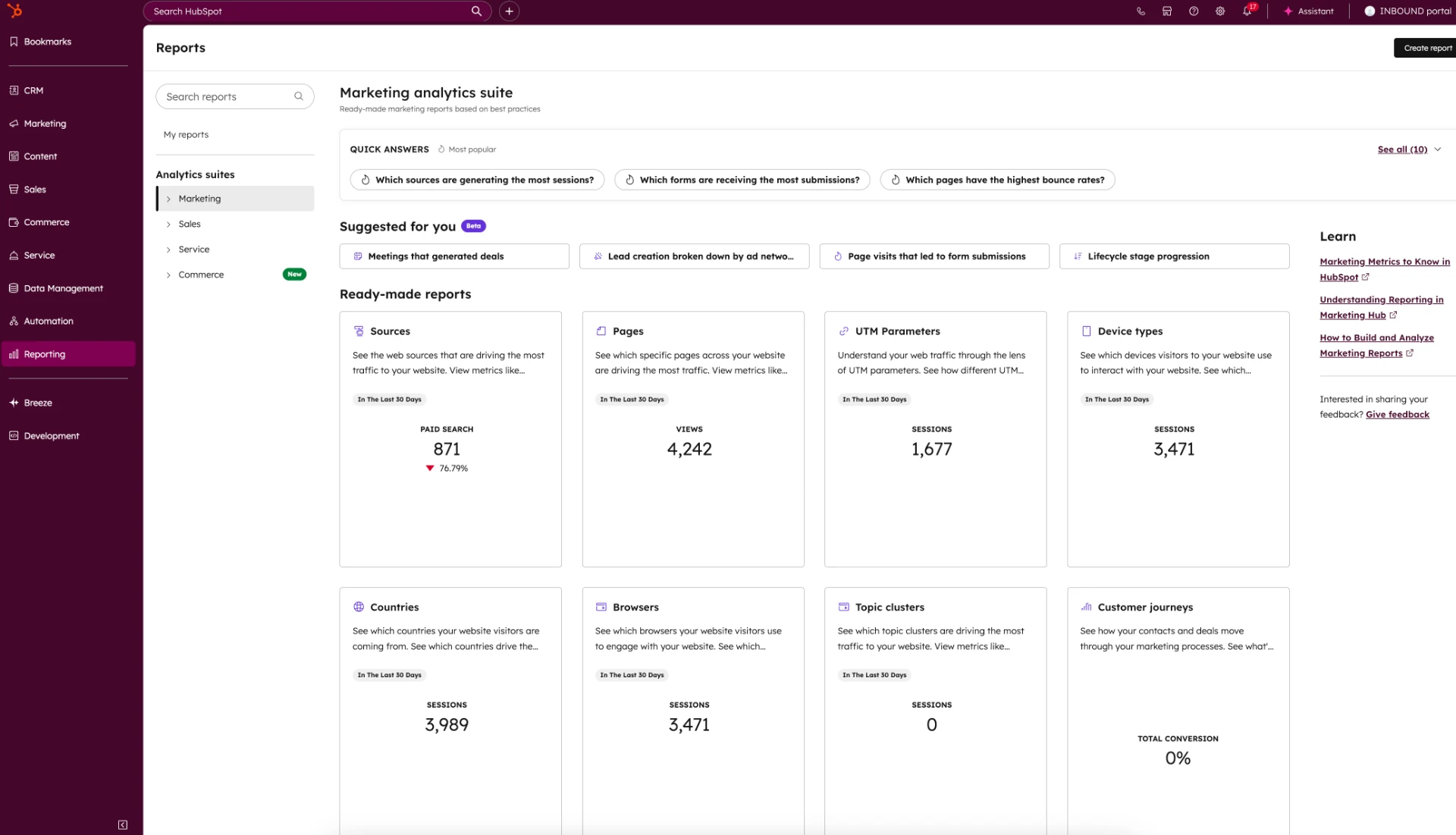This screenshot has width=1456, height=835.
Task: Click the Service sidebar icon
Action: [14, 256]
